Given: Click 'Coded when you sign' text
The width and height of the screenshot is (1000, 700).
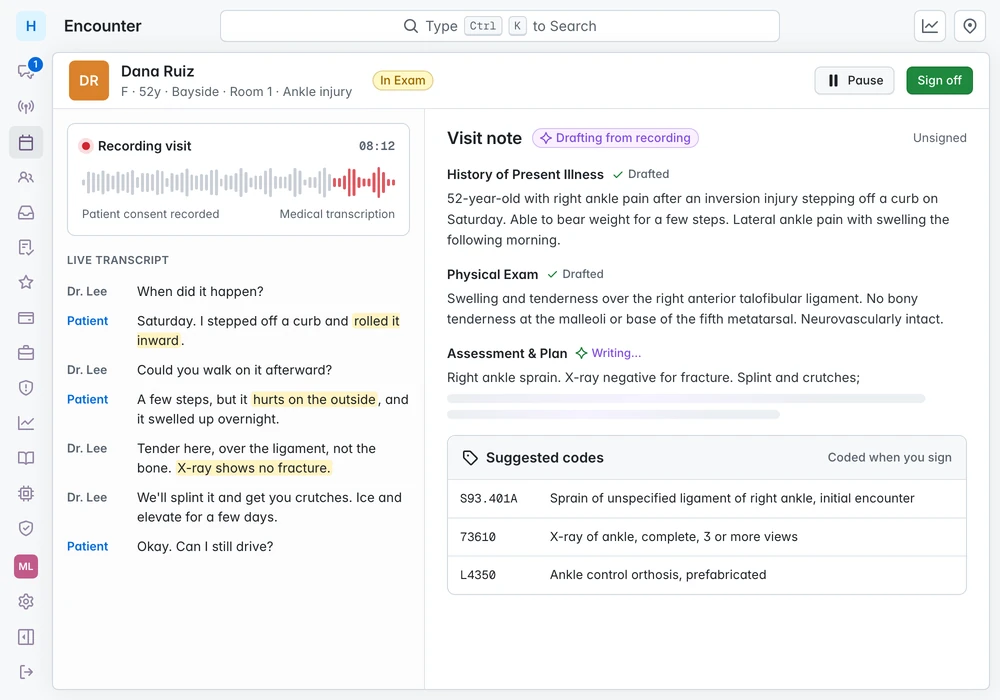Looking at the screenshot, I should pos(889,458).
